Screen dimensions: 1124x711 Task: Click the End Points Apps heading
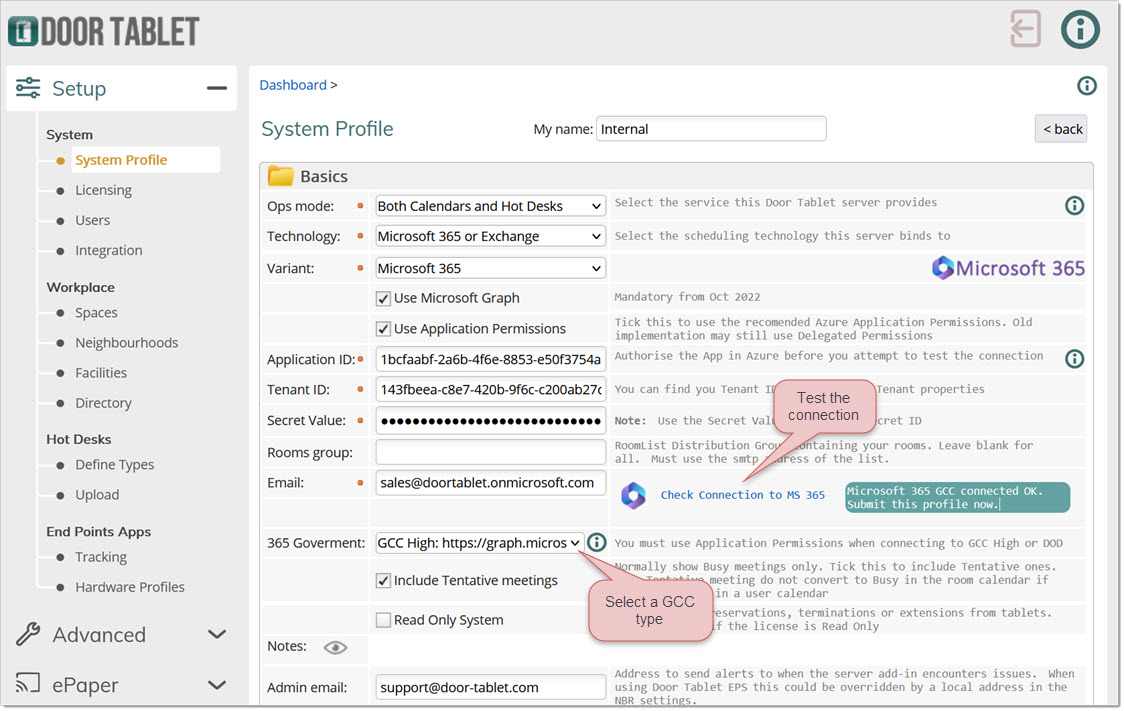coord(99,532)
